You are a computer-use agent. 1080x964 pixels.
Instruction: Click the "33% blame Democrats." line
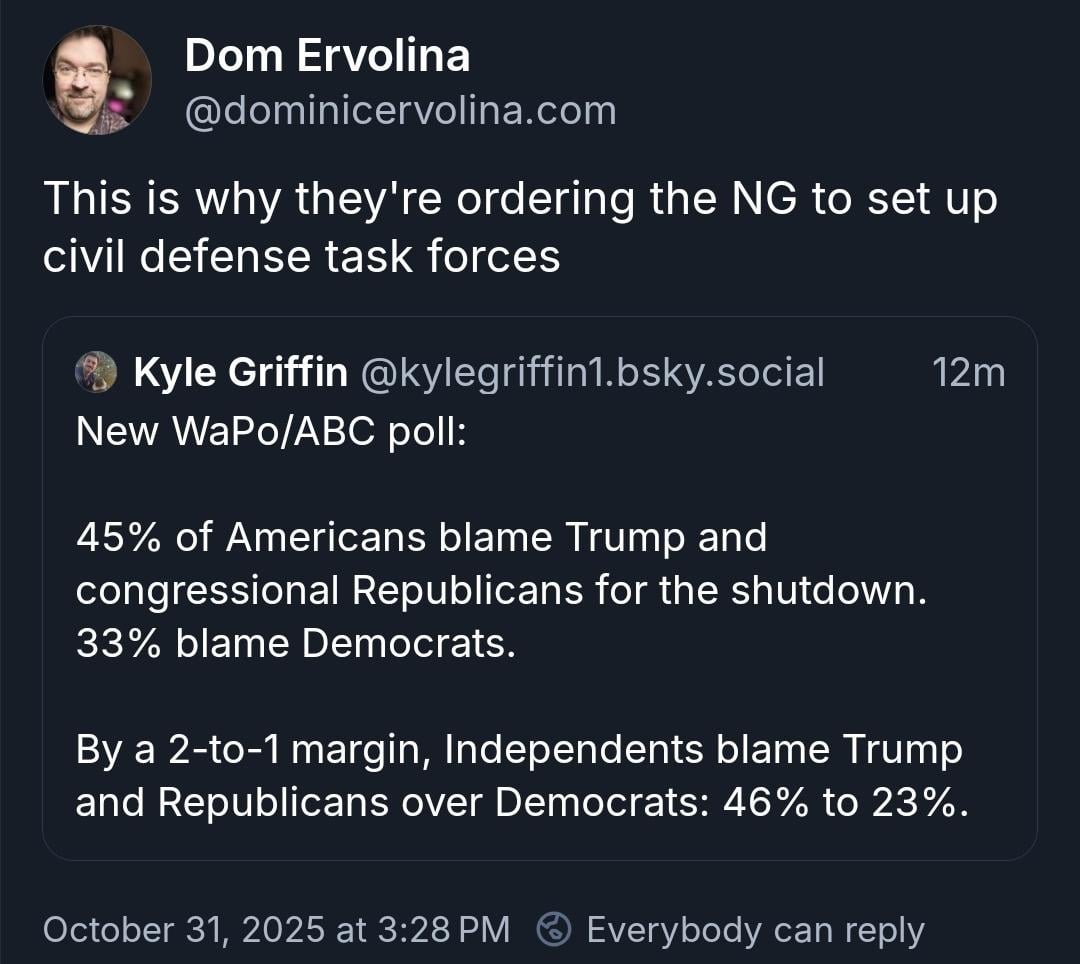(x=296, y=643)
